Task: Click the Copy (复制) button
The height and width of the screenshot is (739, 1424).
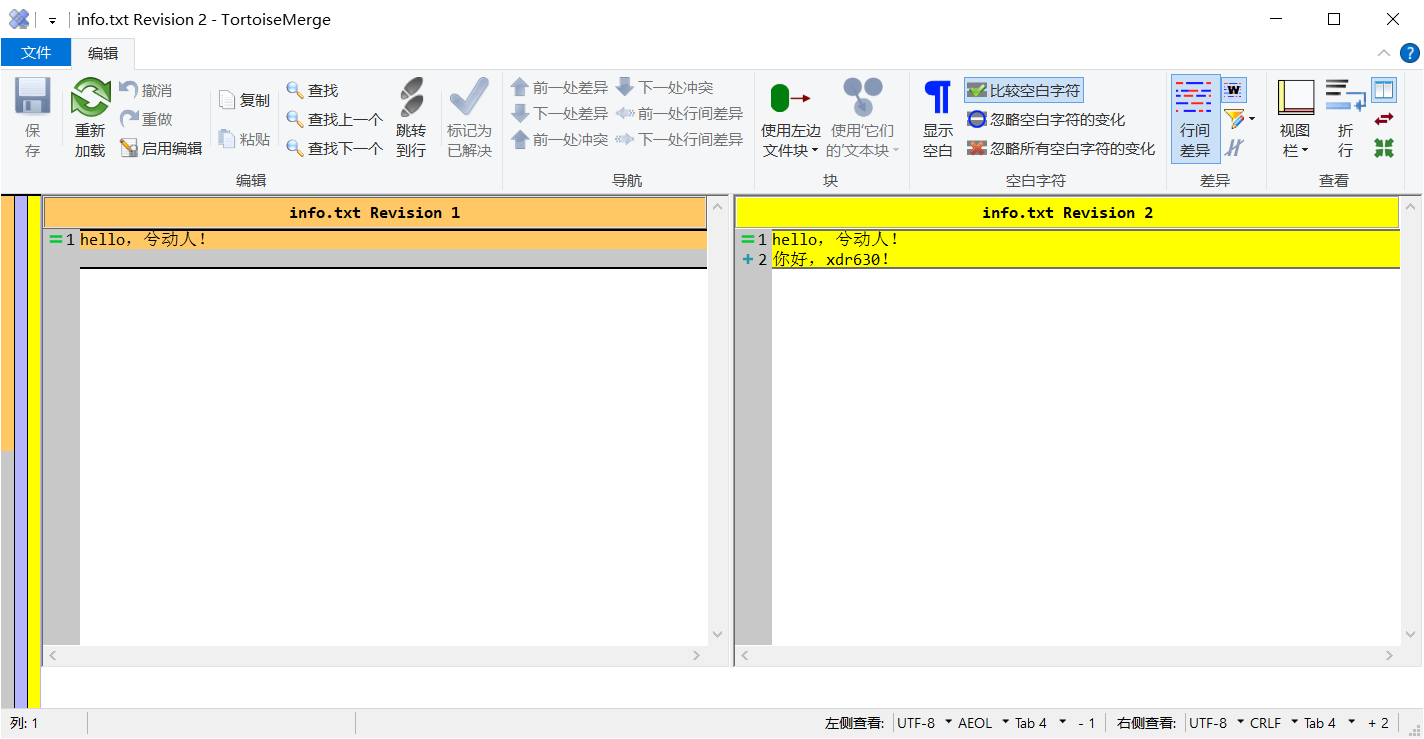Action: pos(245,100)
